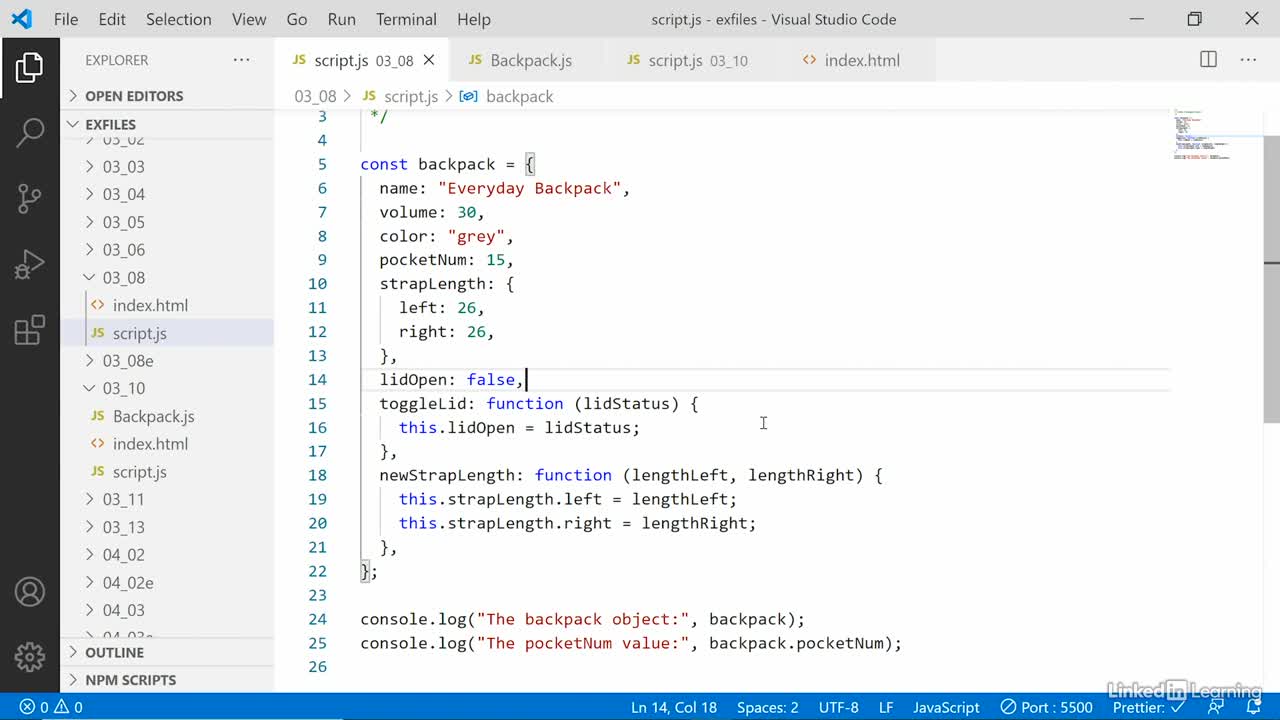Open the editor More Actions ellipsis
This screenshot has height=720, width=1280.
1248,60
